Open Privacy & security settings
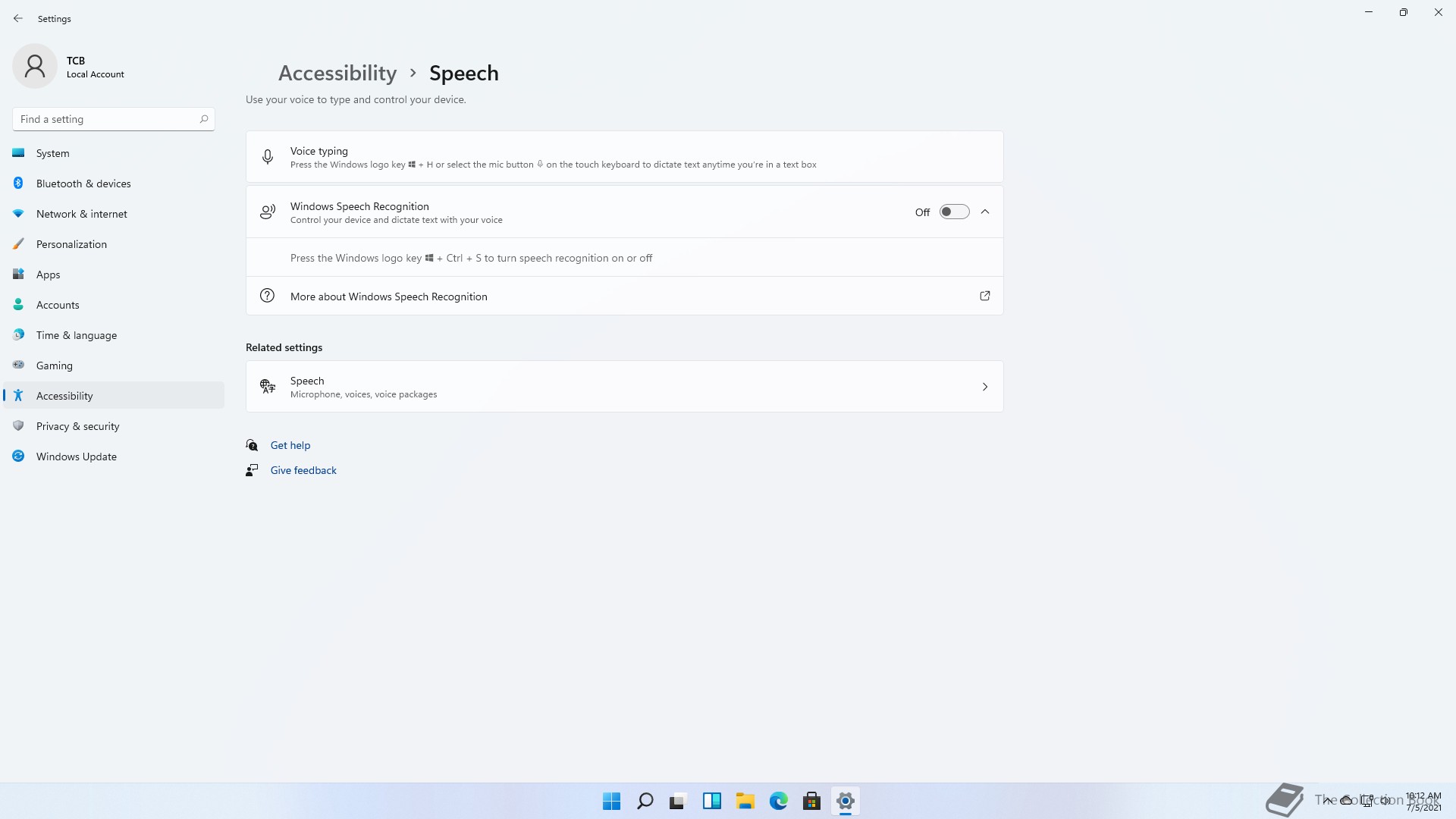Screen dimensions: 1456x819 point(114,426)
